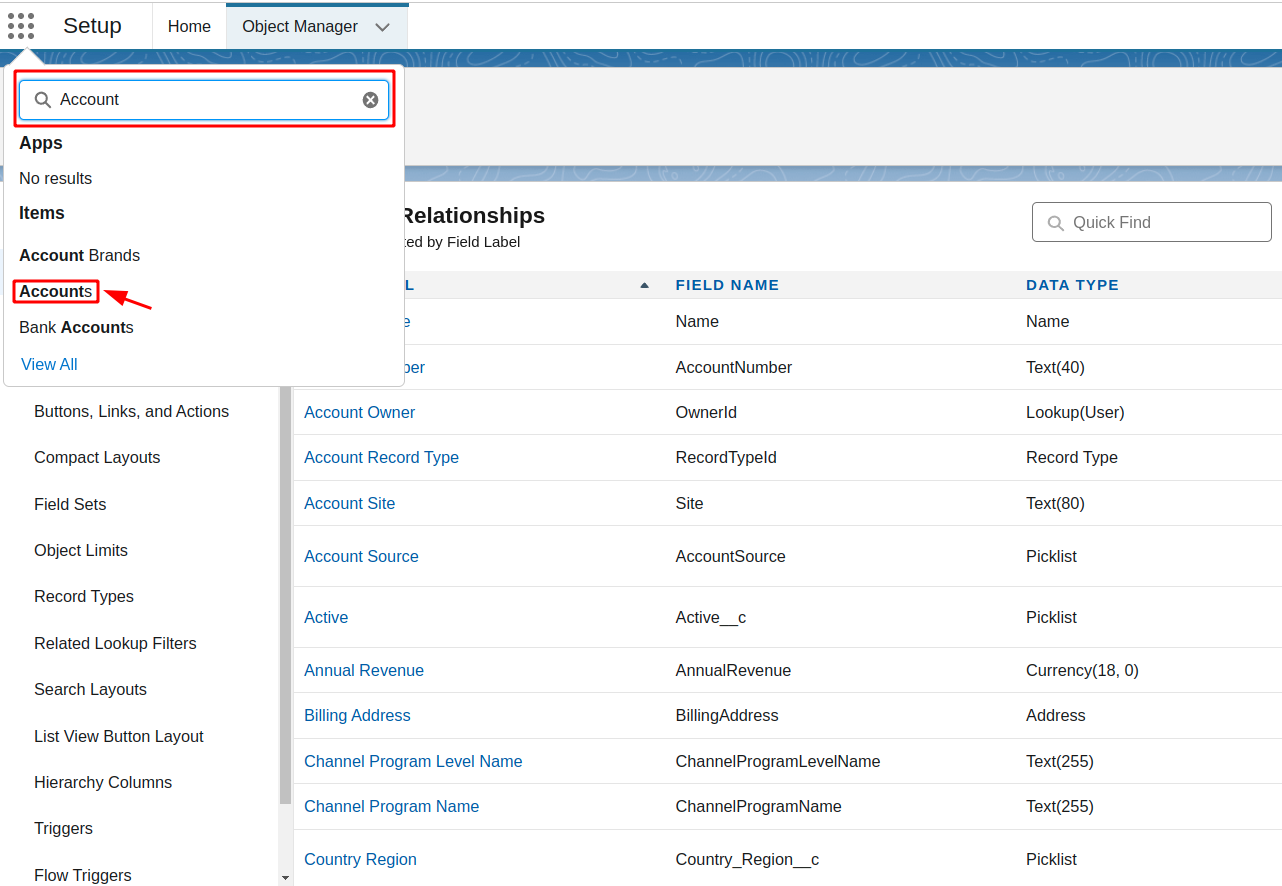Select Hierarchy Columns in sidebar

(103, 782)
